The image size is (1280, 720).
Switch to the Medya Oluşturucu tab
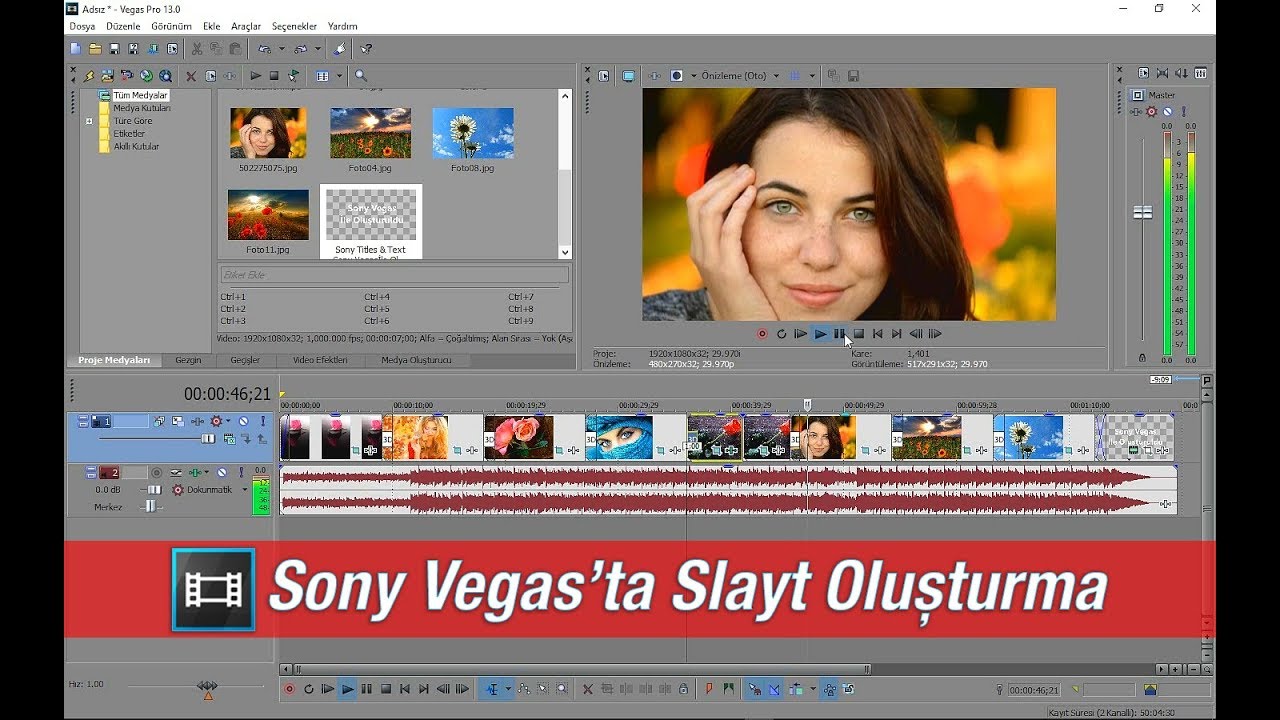[416, 360]
